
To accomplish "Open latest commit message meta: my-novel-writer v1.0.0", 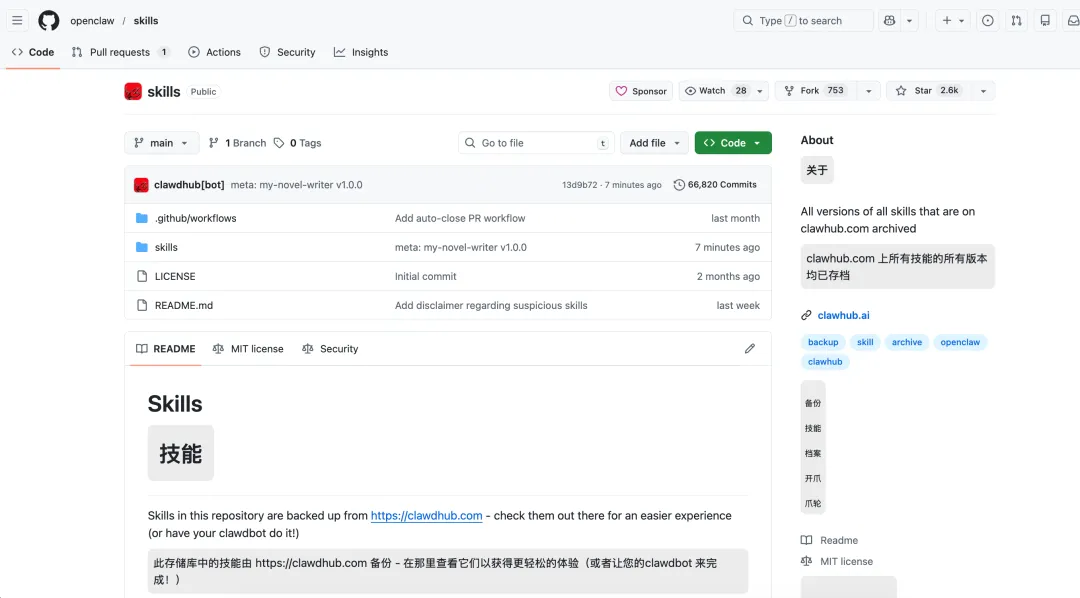I will [297, 185].
